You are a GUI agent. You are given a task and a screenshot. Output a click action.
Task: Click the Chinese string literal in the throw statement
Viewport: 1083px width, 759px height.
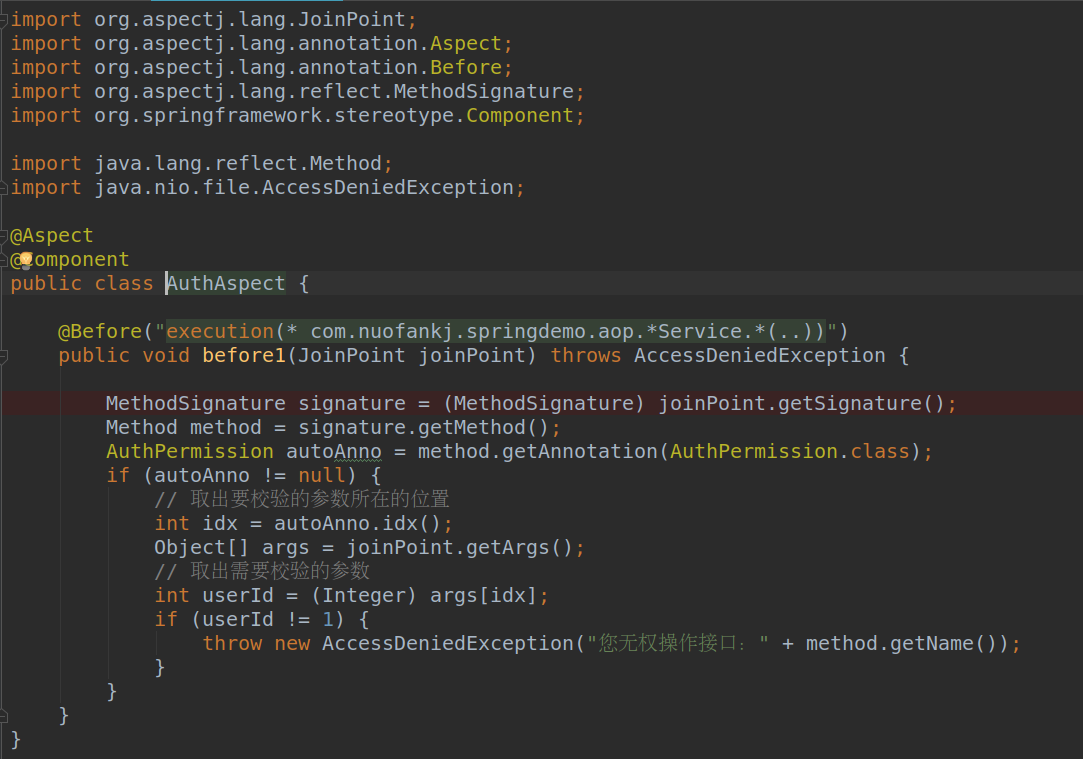coord(677,643)
